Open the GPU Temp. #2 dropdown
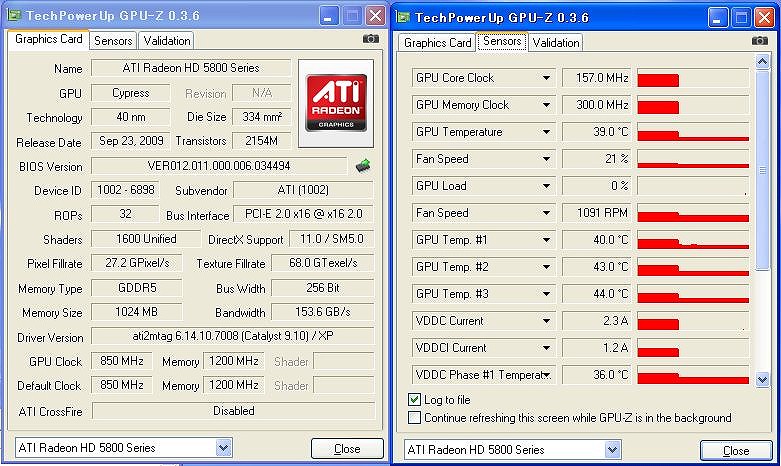The height and width of the screenshot is (466, 781). pyautogui.click(x=546, y=267)
